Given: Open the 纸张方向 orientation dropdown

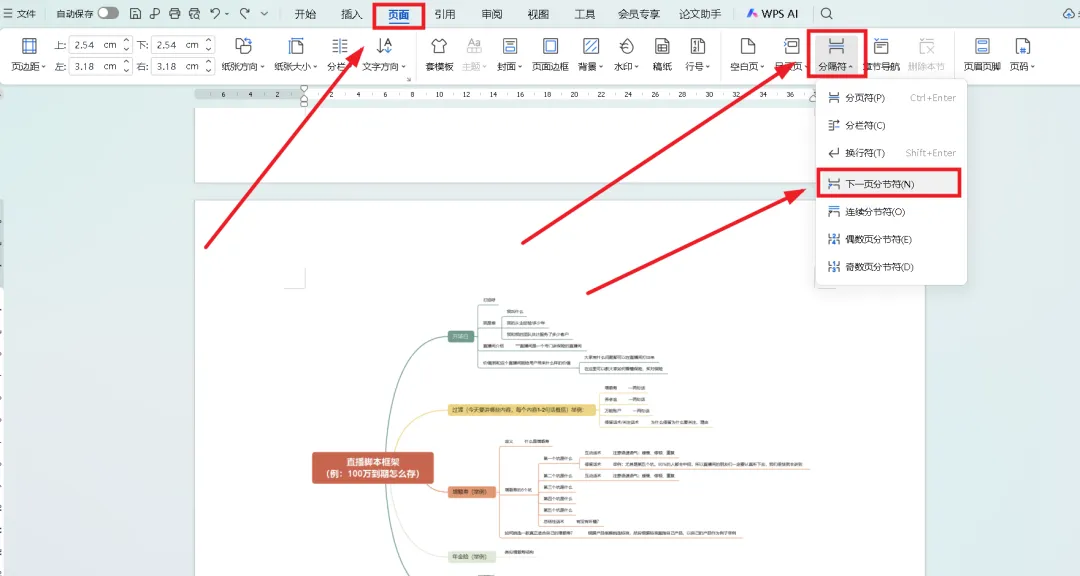Looking at the screenshot, I should pyautogui.click(x=243, y=54).
